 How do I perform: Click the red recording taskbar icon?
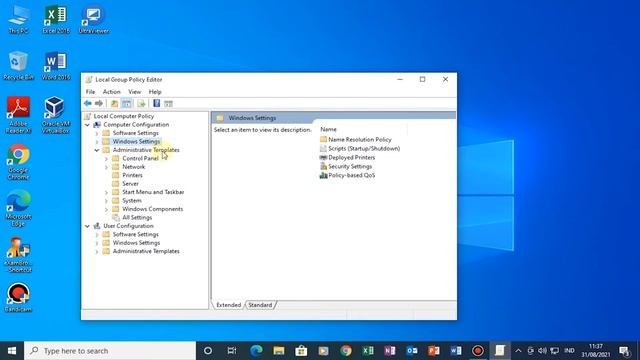point(478,351)
